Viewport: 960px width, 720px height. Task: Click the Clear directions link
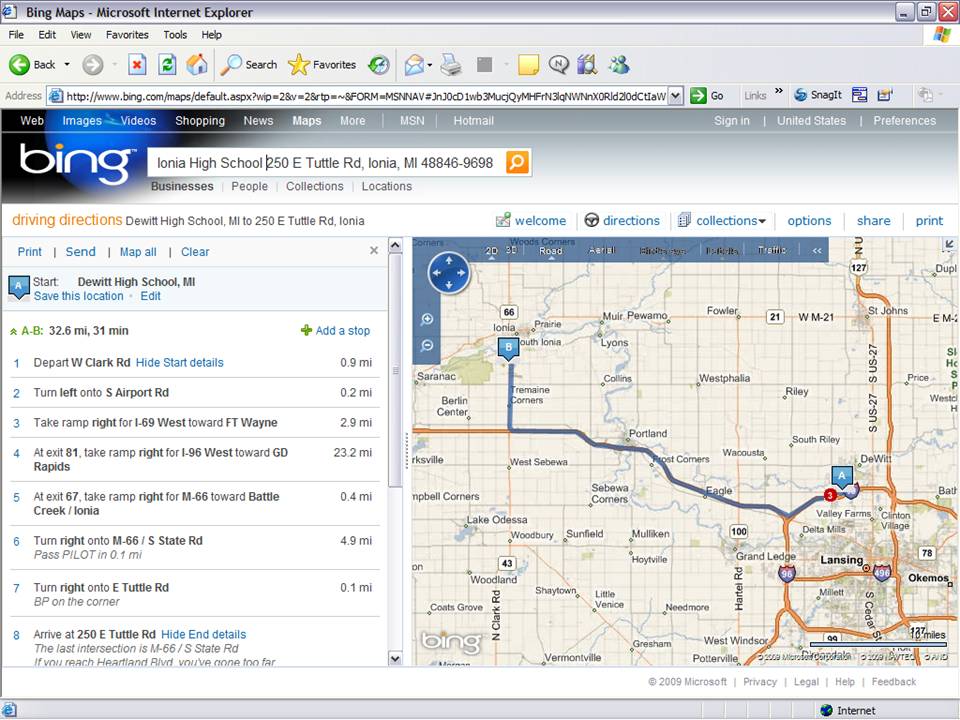[195, 252]
